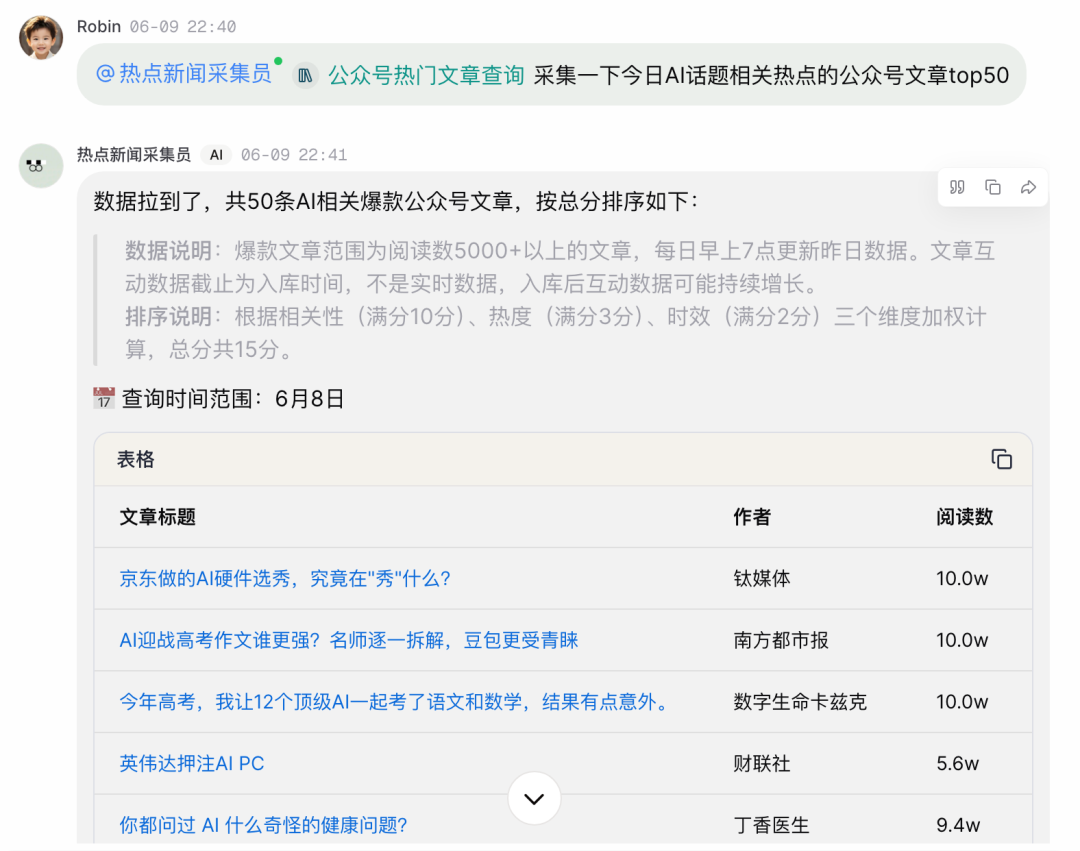Screen dimensions: 1080x851
Task: Copy the AI message with the copy icon
Action: coord(993,187)
